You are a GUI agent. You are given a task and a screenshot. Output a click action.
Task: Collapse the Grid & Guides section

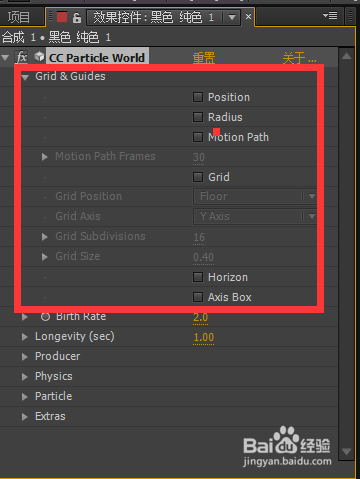tap(25, 77)
